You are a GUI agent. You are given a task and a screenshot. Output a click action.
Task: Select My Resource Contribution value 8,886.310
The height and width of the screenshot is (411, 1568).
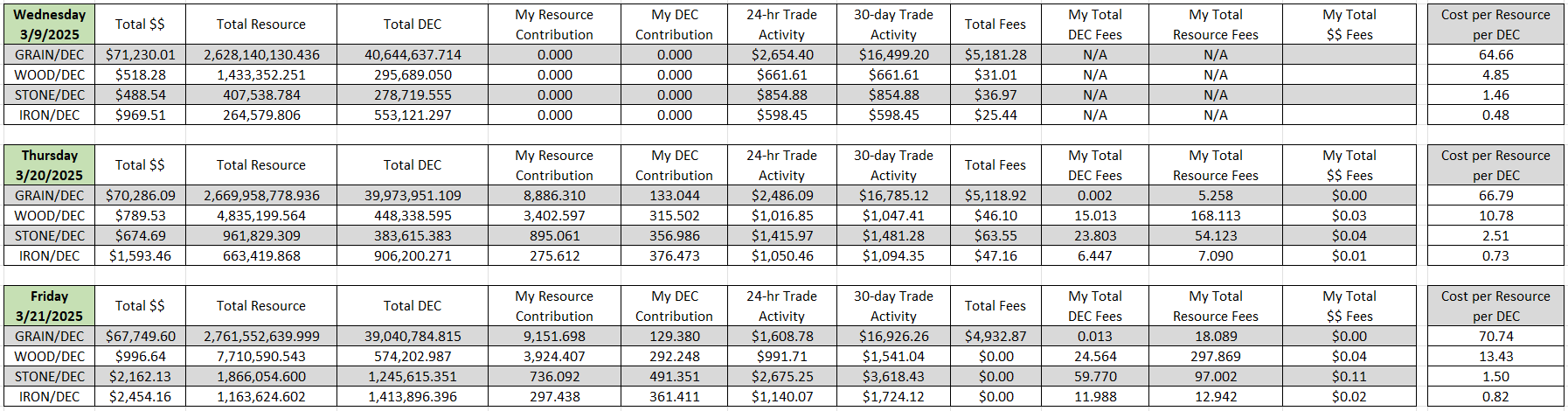click(554, 195)
